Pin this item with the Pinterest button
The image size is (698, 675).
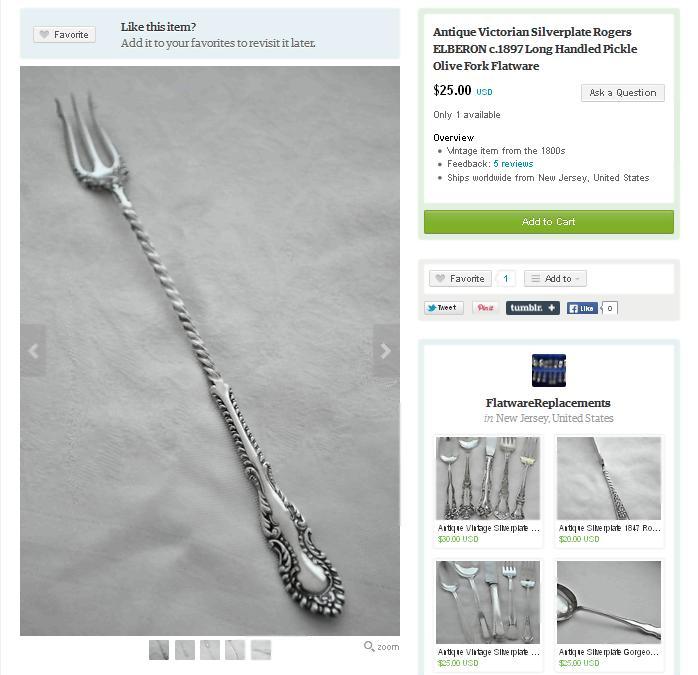pos(485,308)
